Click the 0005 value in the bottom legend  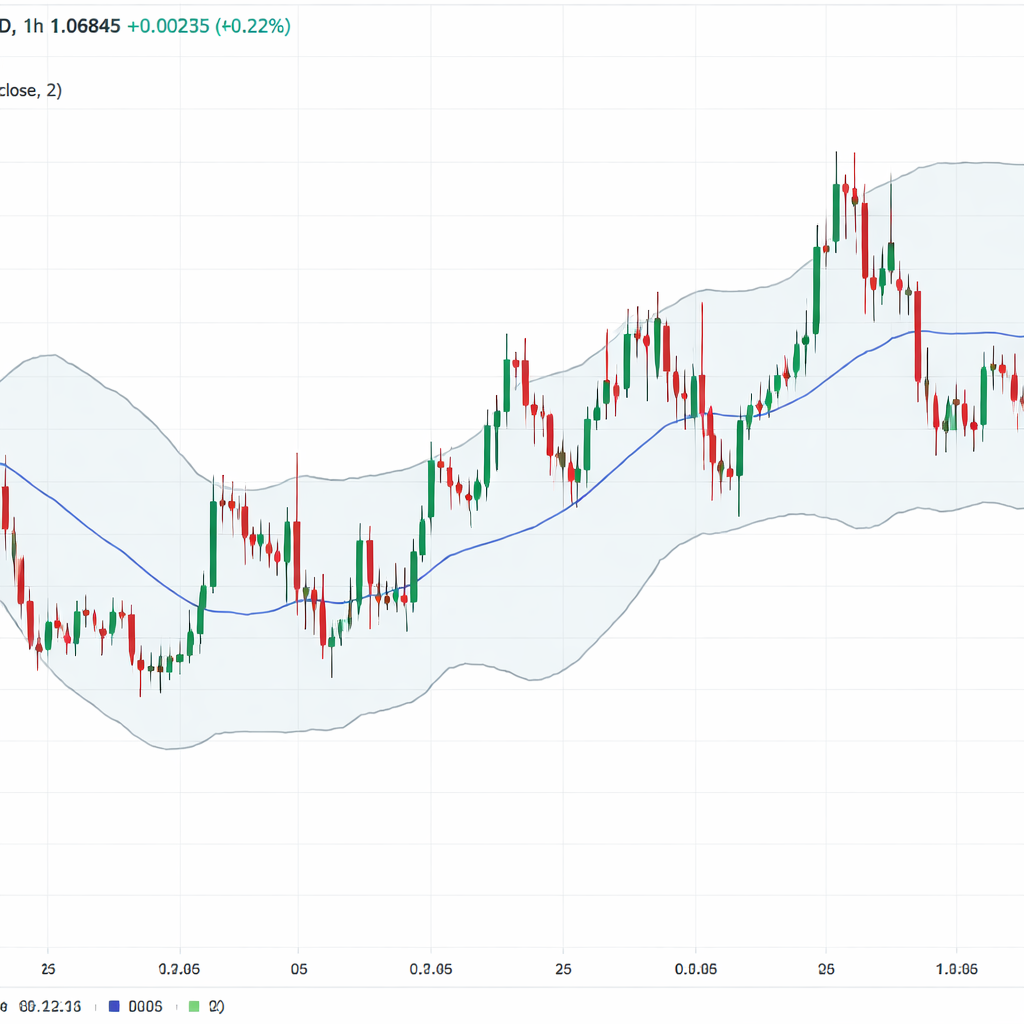point(147,1006)
